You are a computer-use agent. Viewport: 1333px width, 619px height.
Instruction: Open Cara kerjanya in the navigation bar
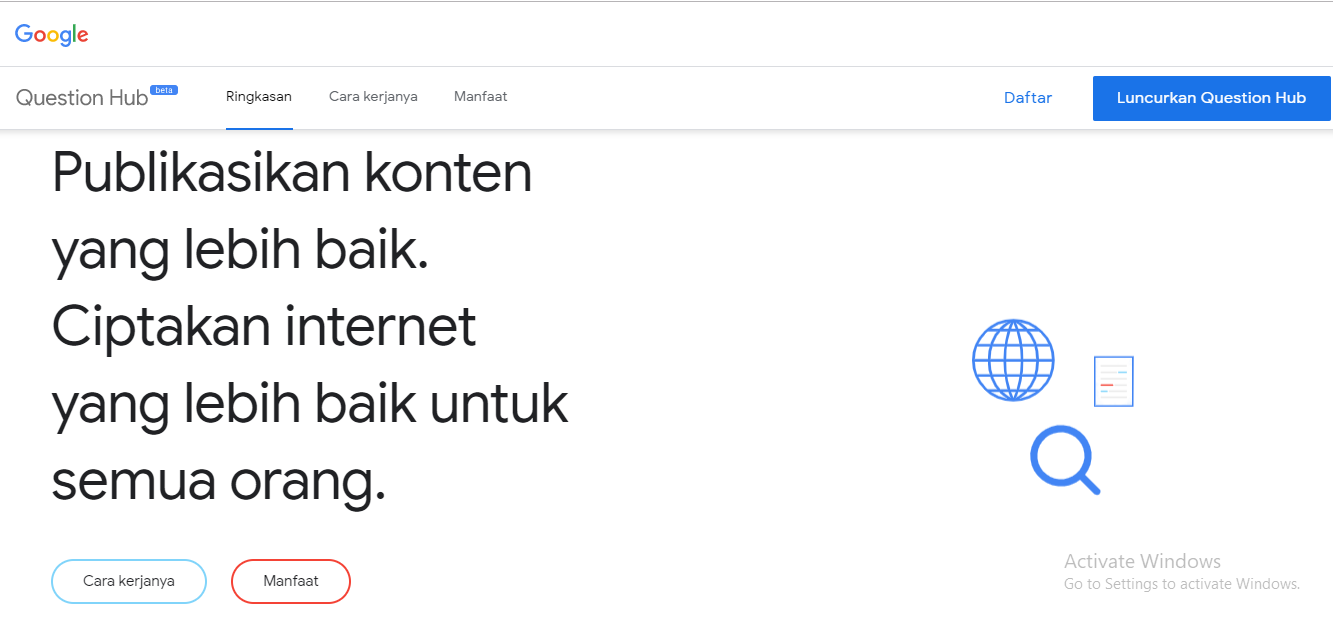pos(373,97)
